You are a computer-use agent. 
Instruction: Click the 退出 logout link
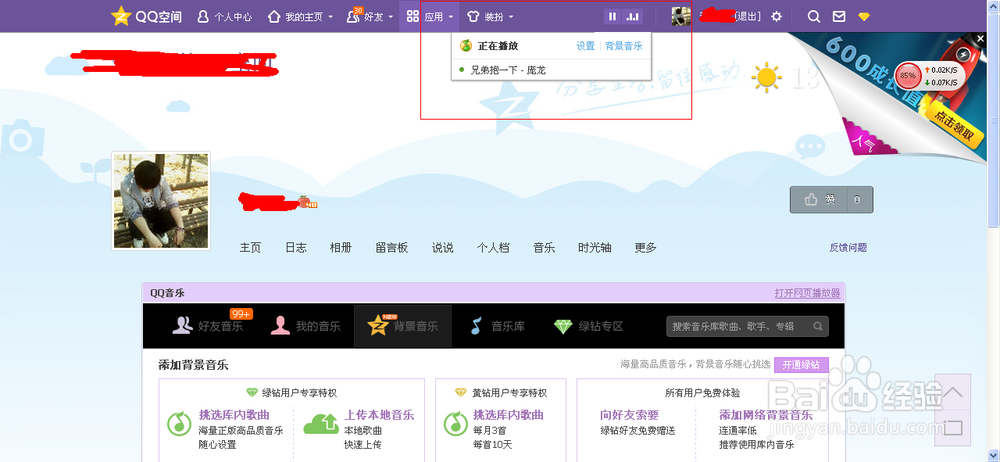(747, 17)
